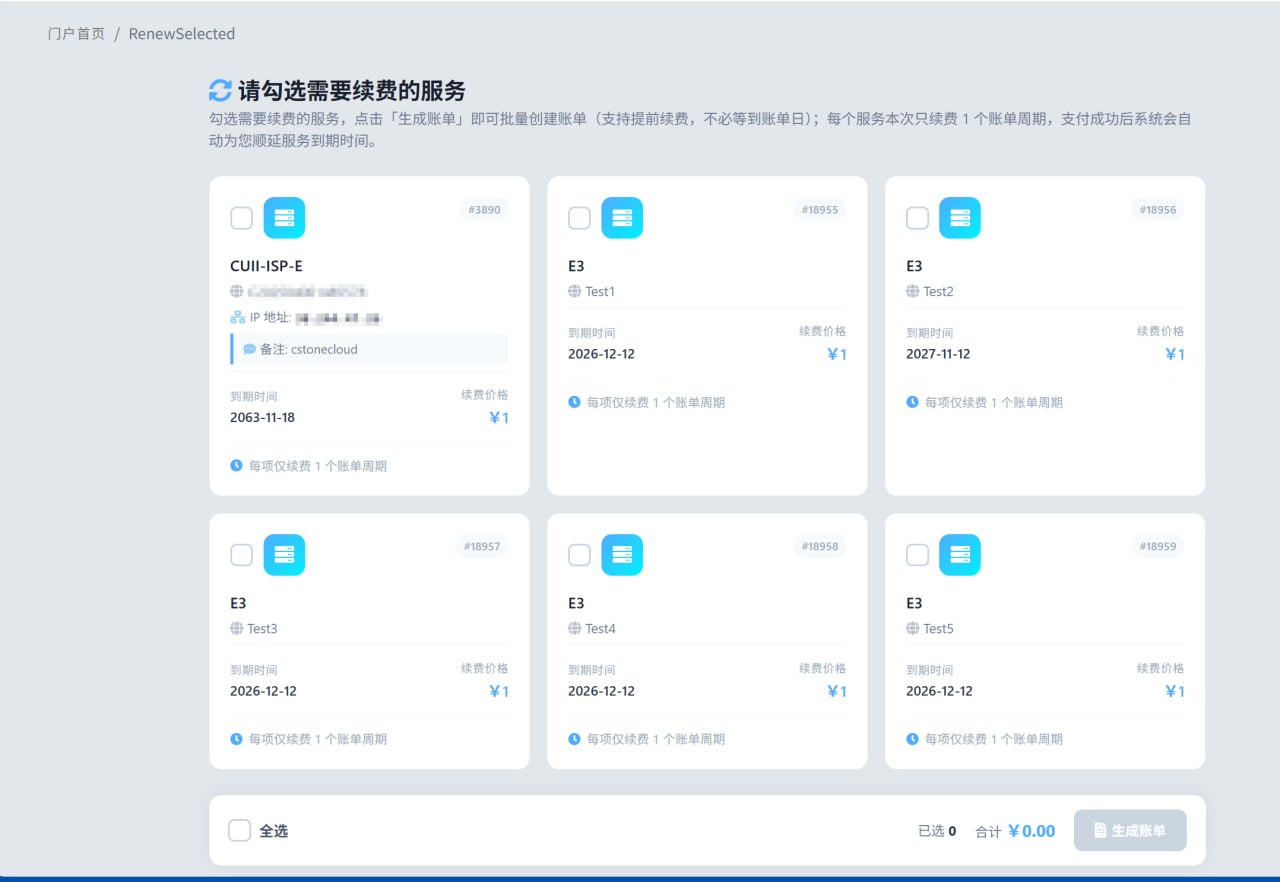
Task: Tick the checkbox on the Test3 card
Action: tap(241, 555)
